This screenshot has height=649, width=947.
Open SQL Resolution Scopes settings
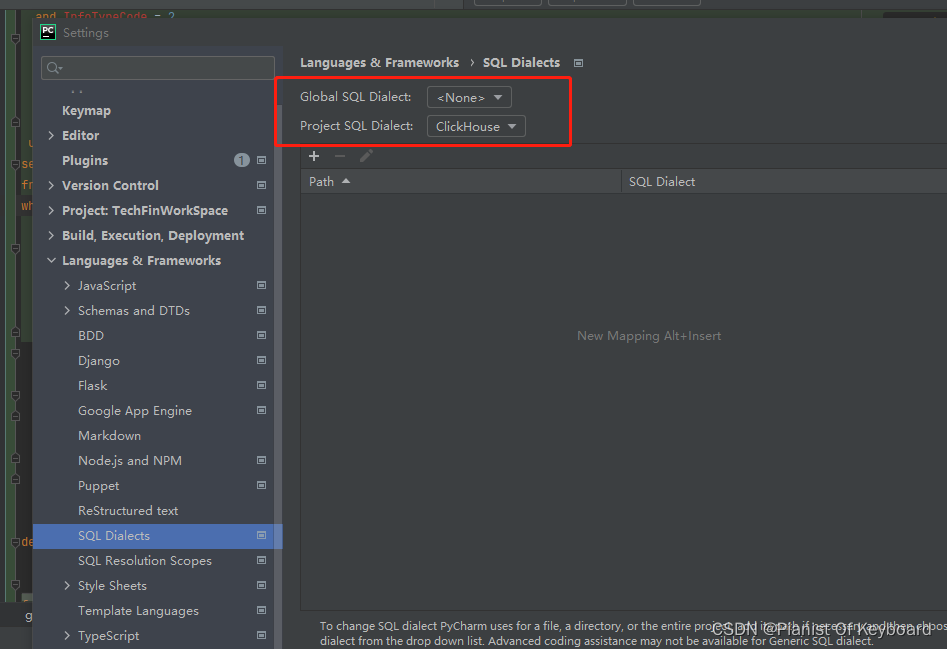pyautogui.click(x=145, y=561)
